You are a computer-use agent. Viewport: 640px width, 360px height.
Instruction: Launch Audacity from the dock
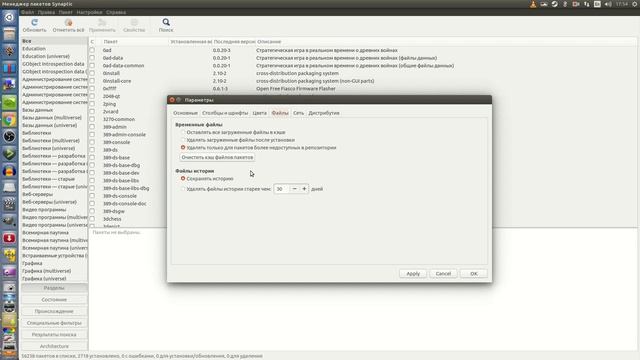pos(9,171)
